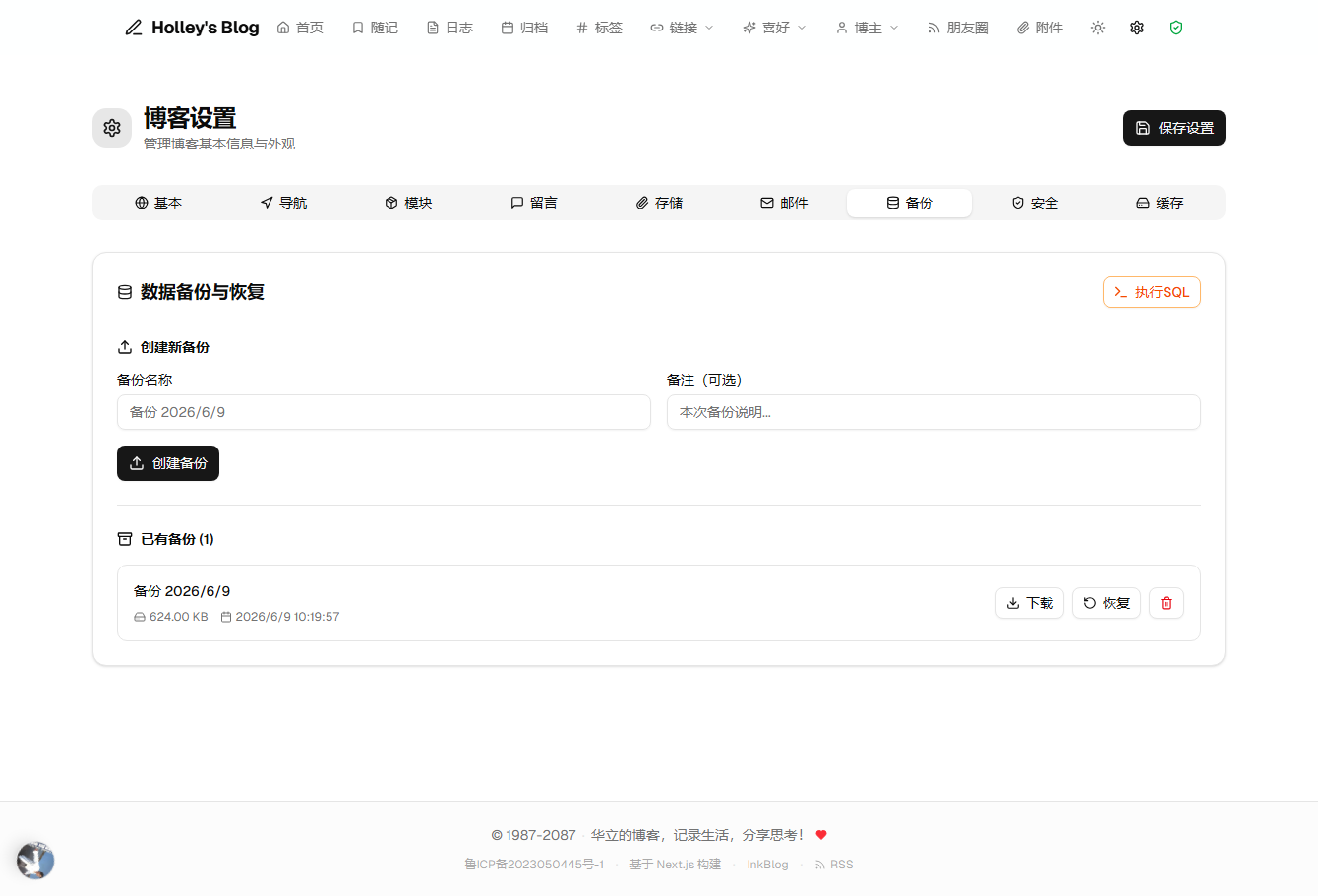This screenshot has width=1318, height=896.
Task: Switch to the 基本 settings tab
Action: [158, 203]
